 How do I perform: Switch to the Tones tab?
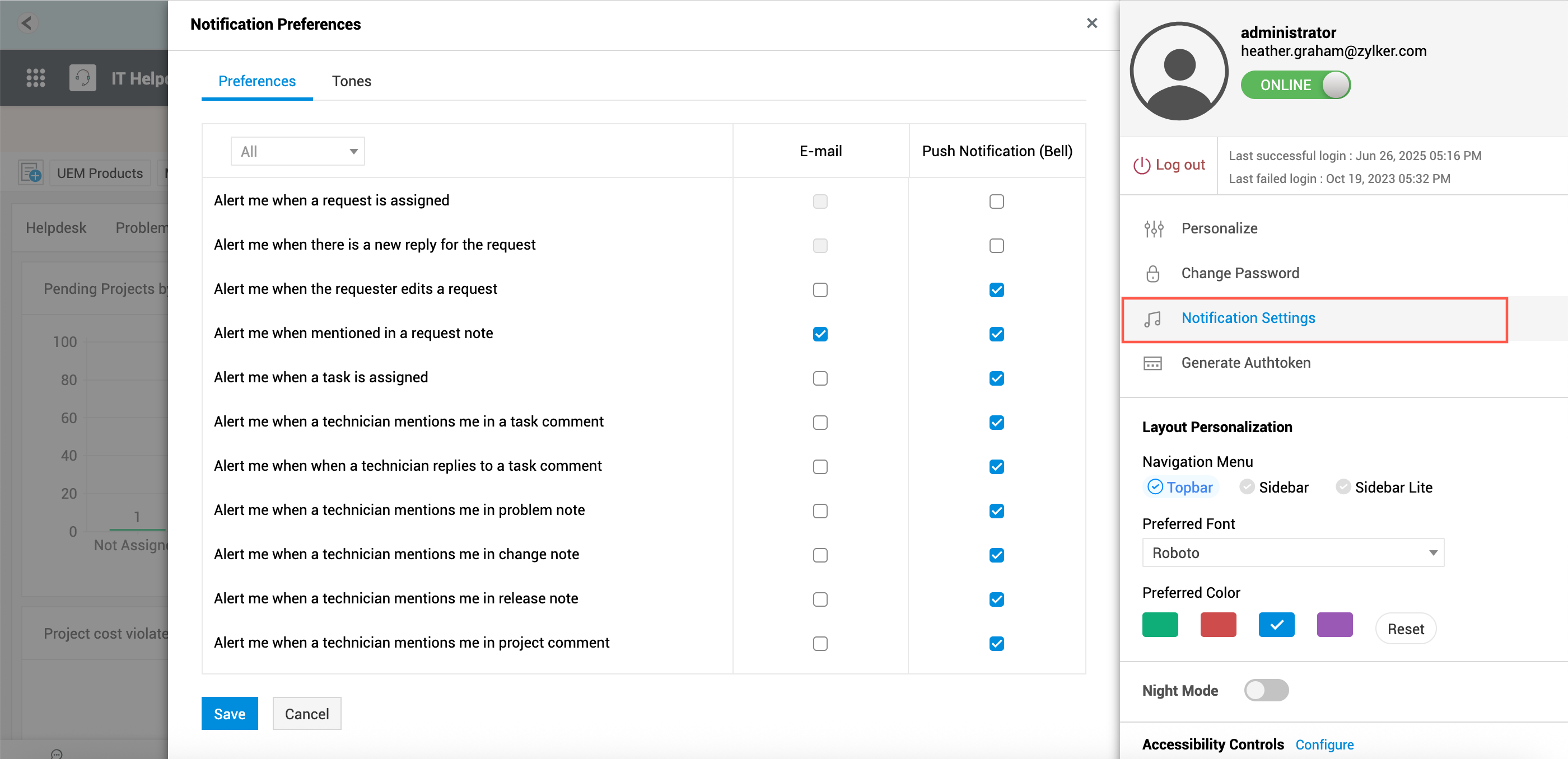(351, 82)
